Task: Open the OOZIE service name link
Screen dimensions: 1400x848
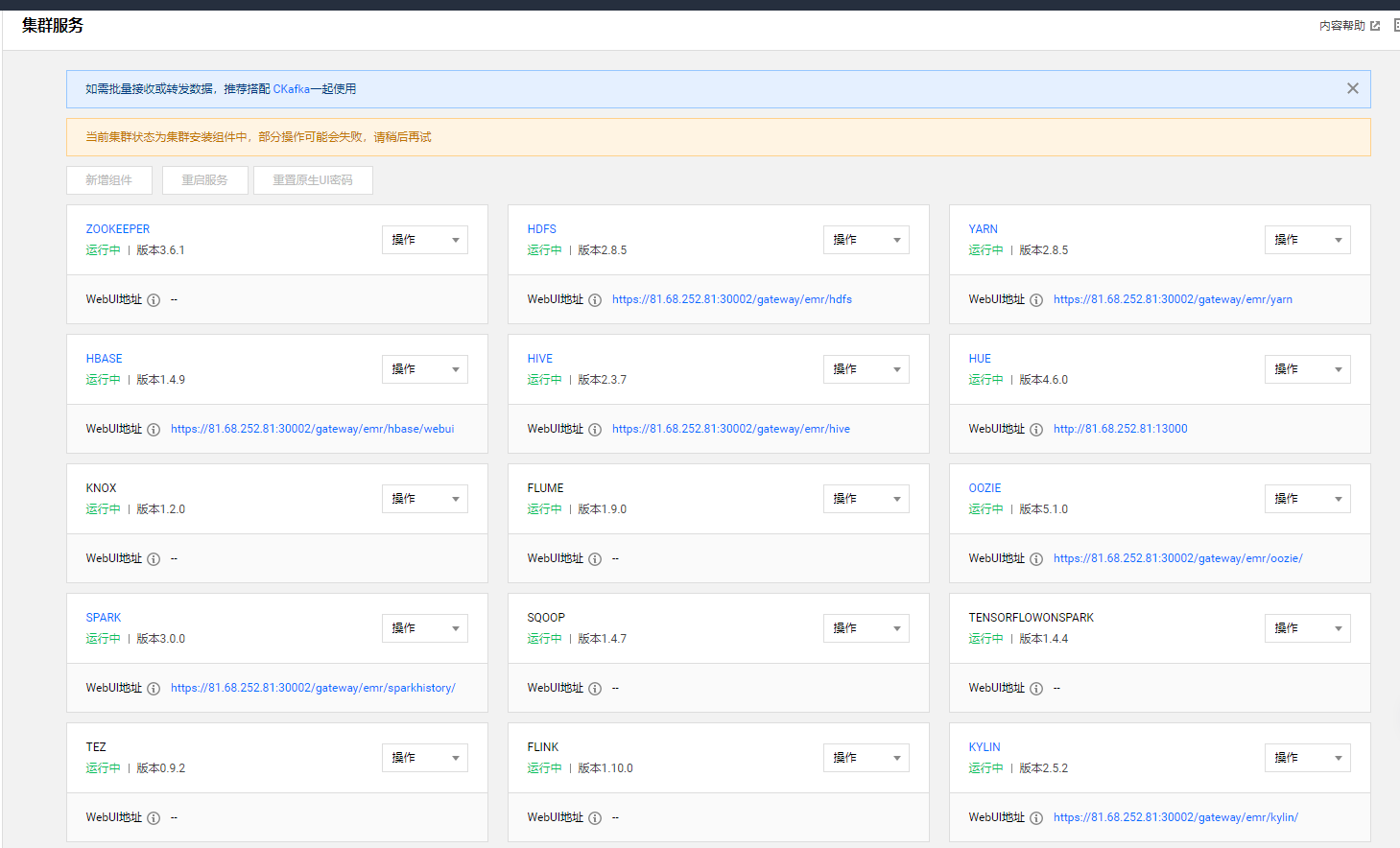Action: [x=985, y=488]
